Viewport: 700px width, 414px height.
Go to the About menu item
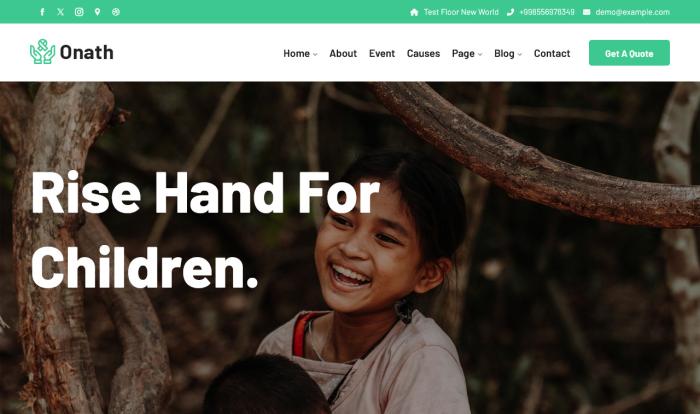point(343,54)
